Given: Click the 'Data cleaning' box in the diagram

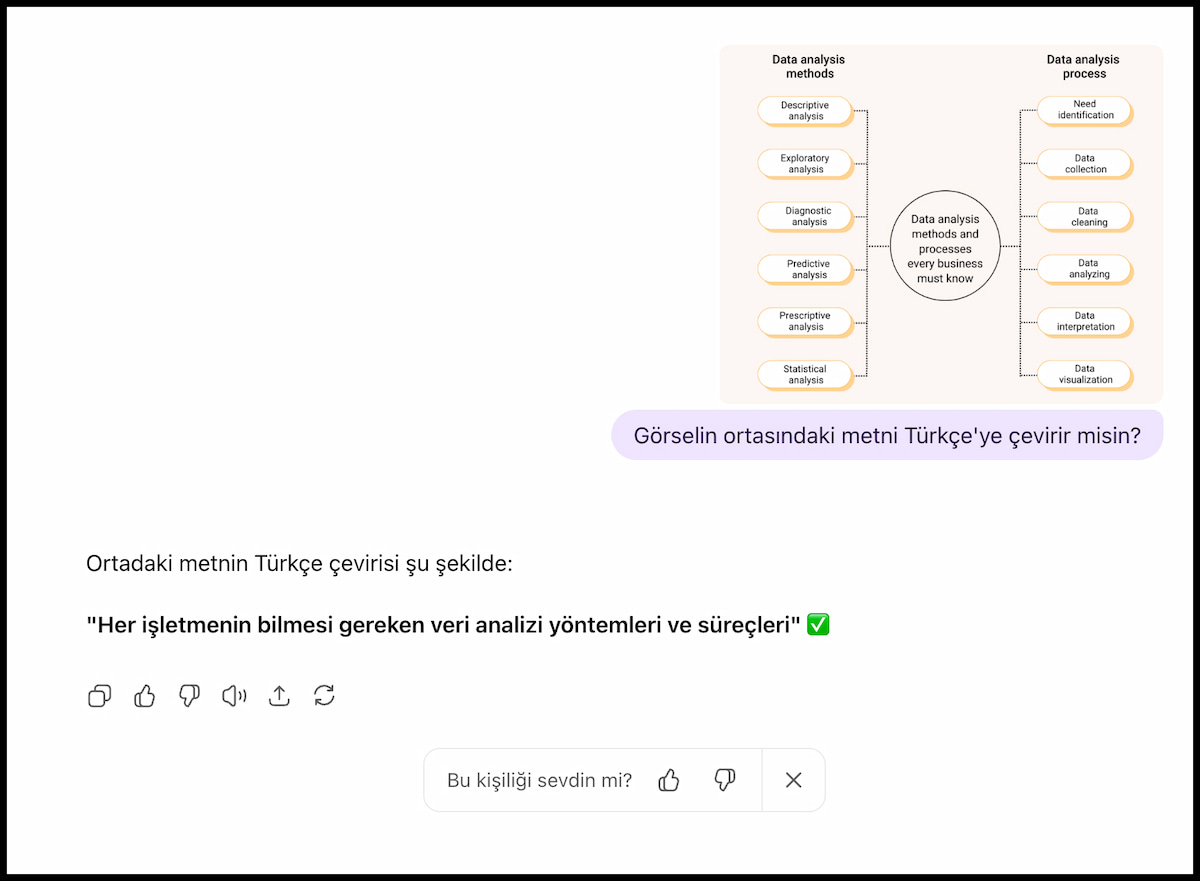Looking at the screenshot, I should pyautogui.click(x=1087, y=216).
